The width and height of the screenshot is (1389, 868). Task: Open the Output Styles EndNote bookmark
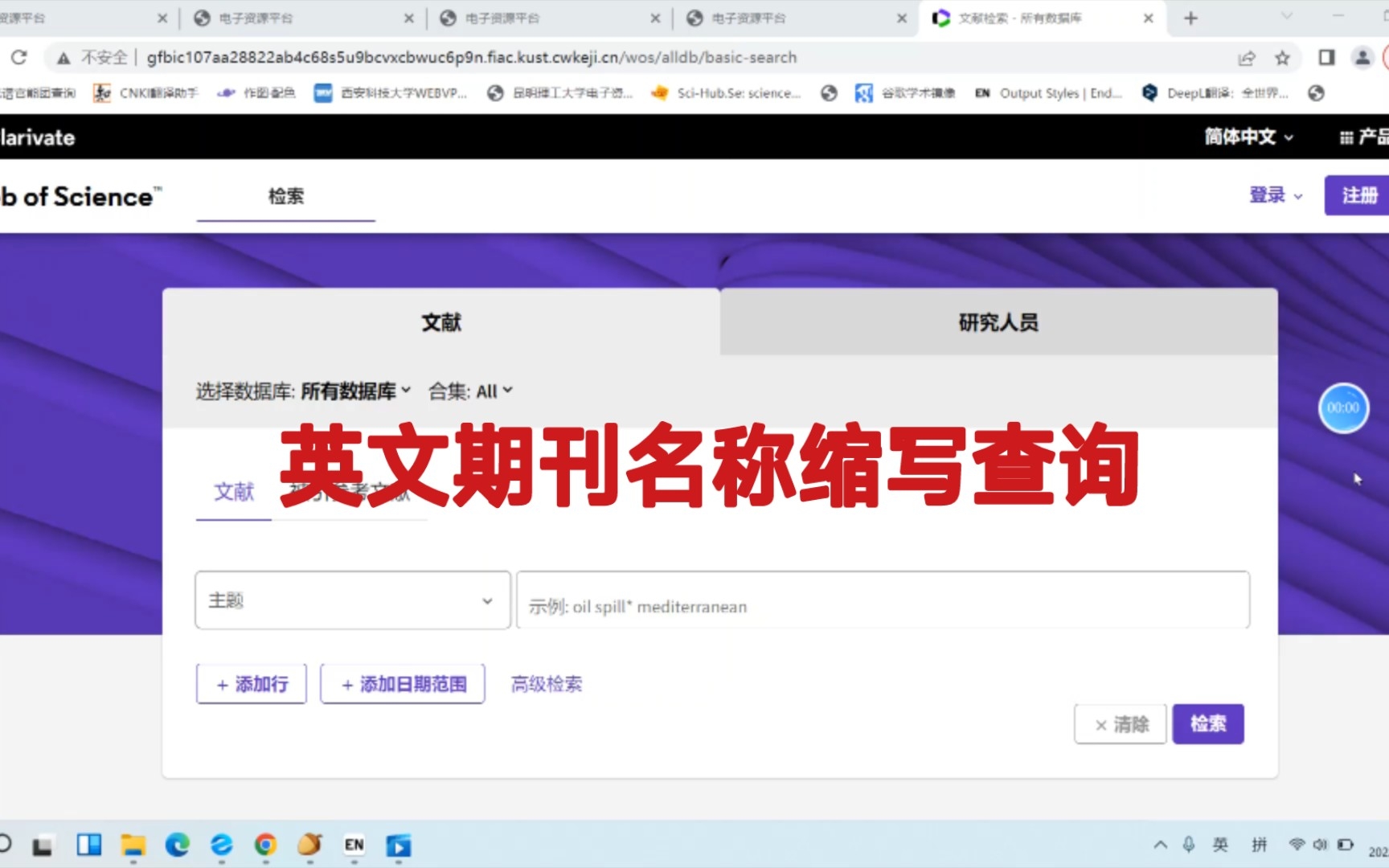click(1048, 93)
